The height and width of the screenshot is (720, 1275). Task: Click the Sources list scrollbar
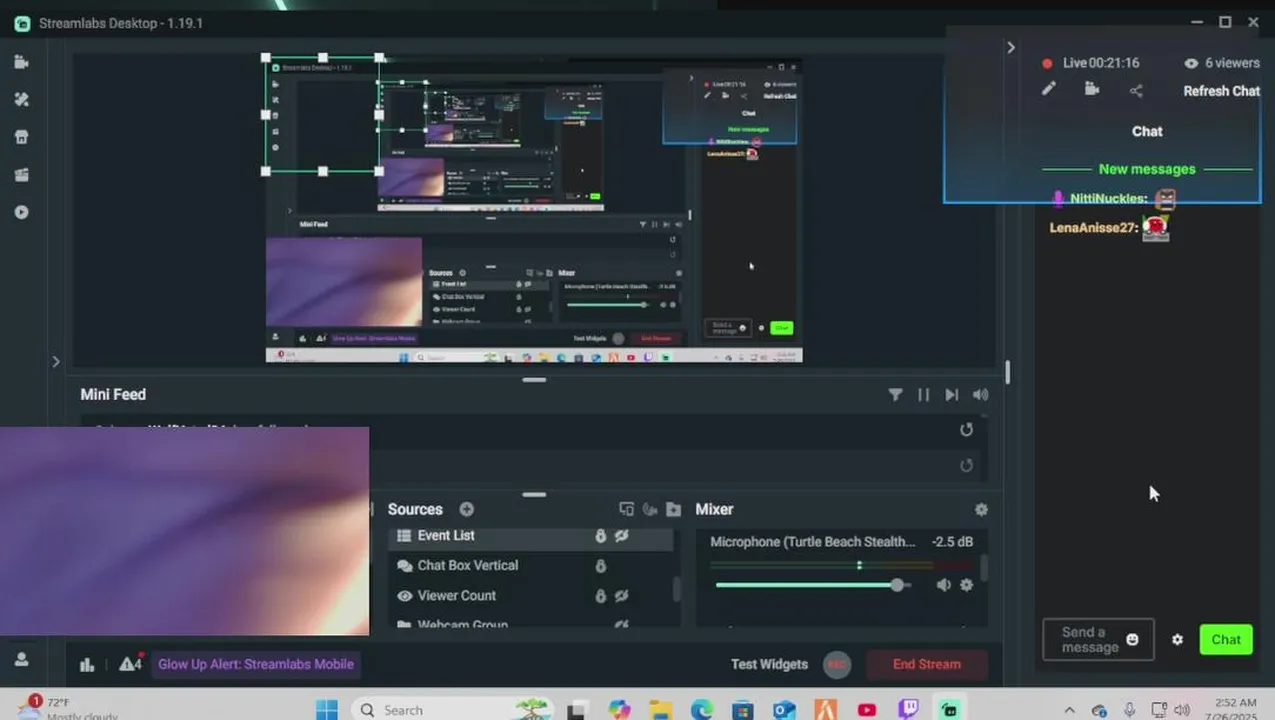coord(677,589)
